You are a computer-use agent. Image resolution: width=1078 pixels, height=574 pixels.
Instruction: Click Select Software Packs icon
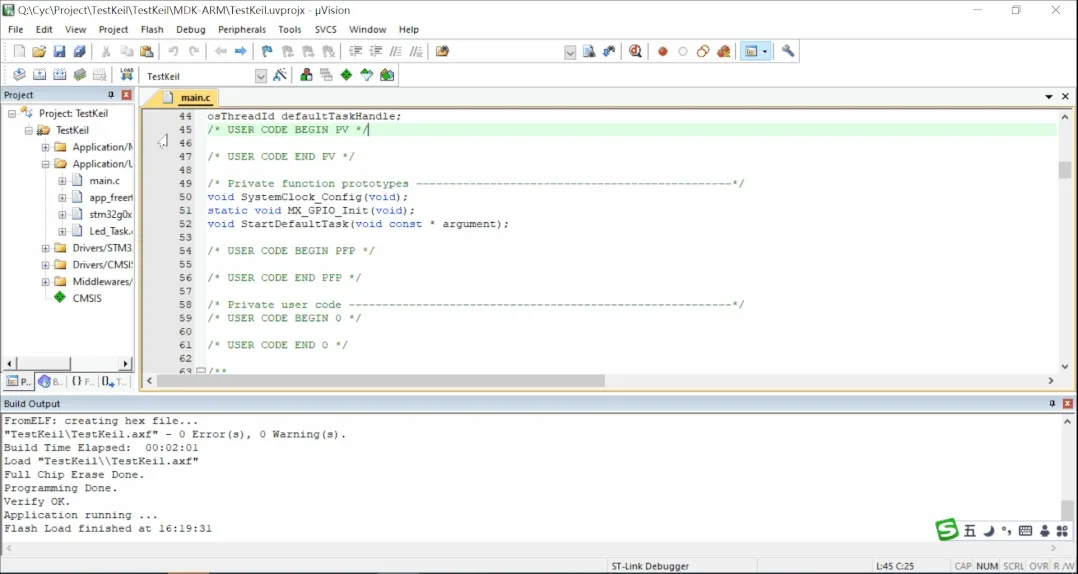(366, 75)
